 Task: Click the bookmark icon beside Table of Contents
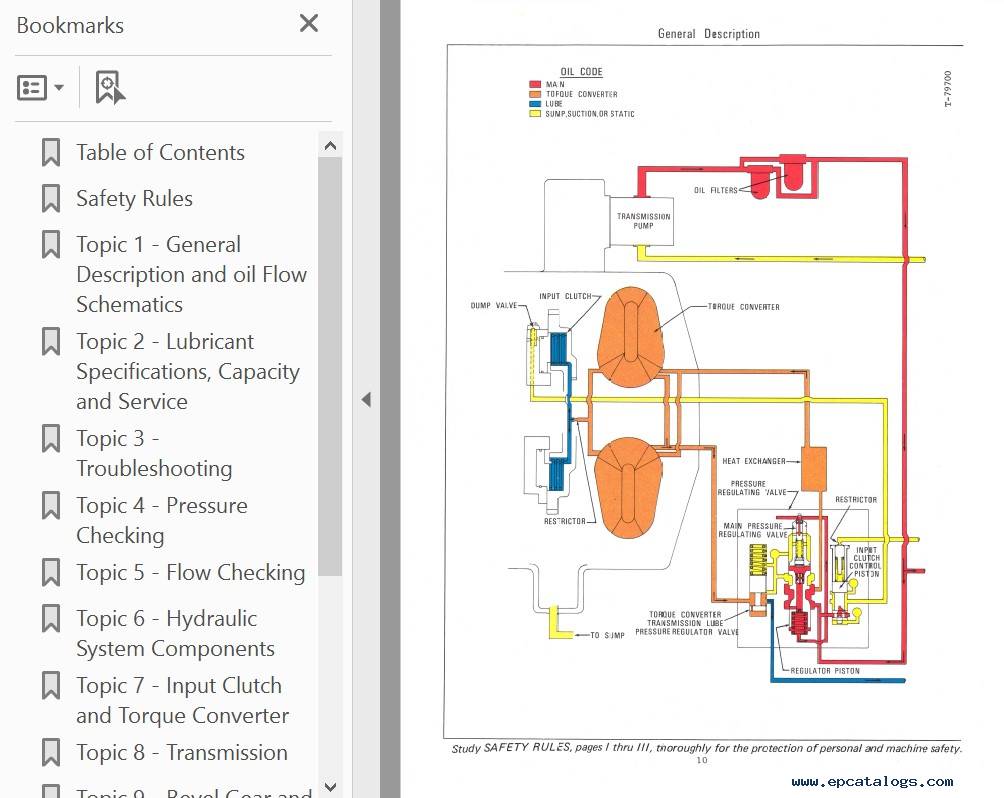(x=51, y=152)
